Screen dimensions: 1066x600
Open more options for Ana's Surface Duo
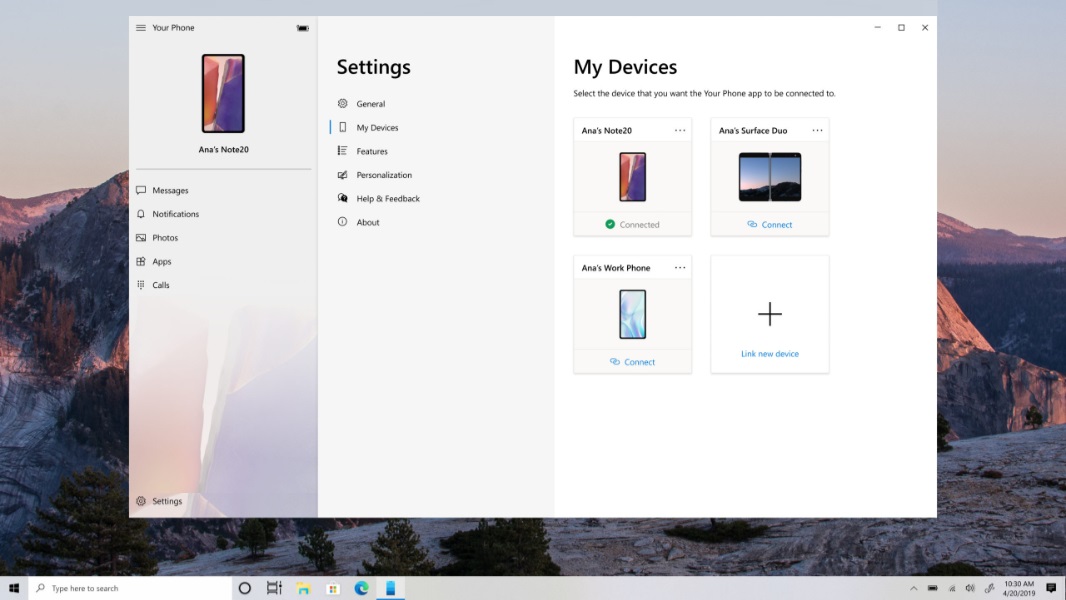coord(817,130)
